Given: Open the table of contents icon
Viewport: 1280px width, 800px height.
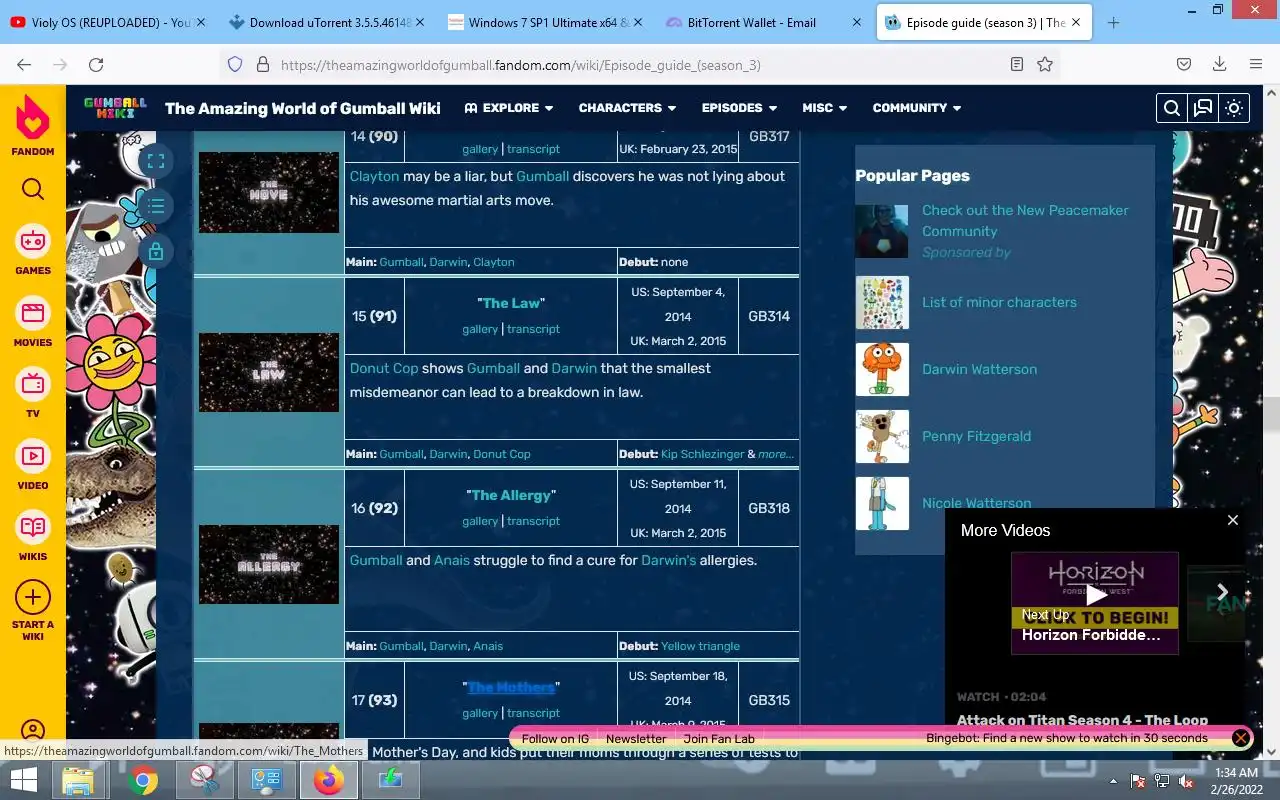Looking at the screenshot, I should [x=155, y=206].
